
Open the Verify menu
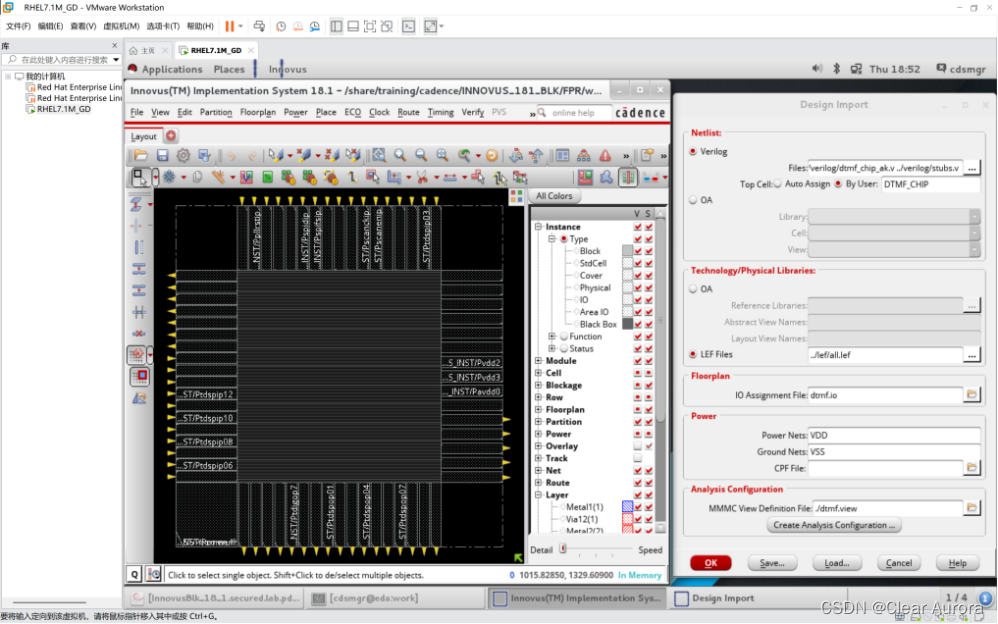473,112
